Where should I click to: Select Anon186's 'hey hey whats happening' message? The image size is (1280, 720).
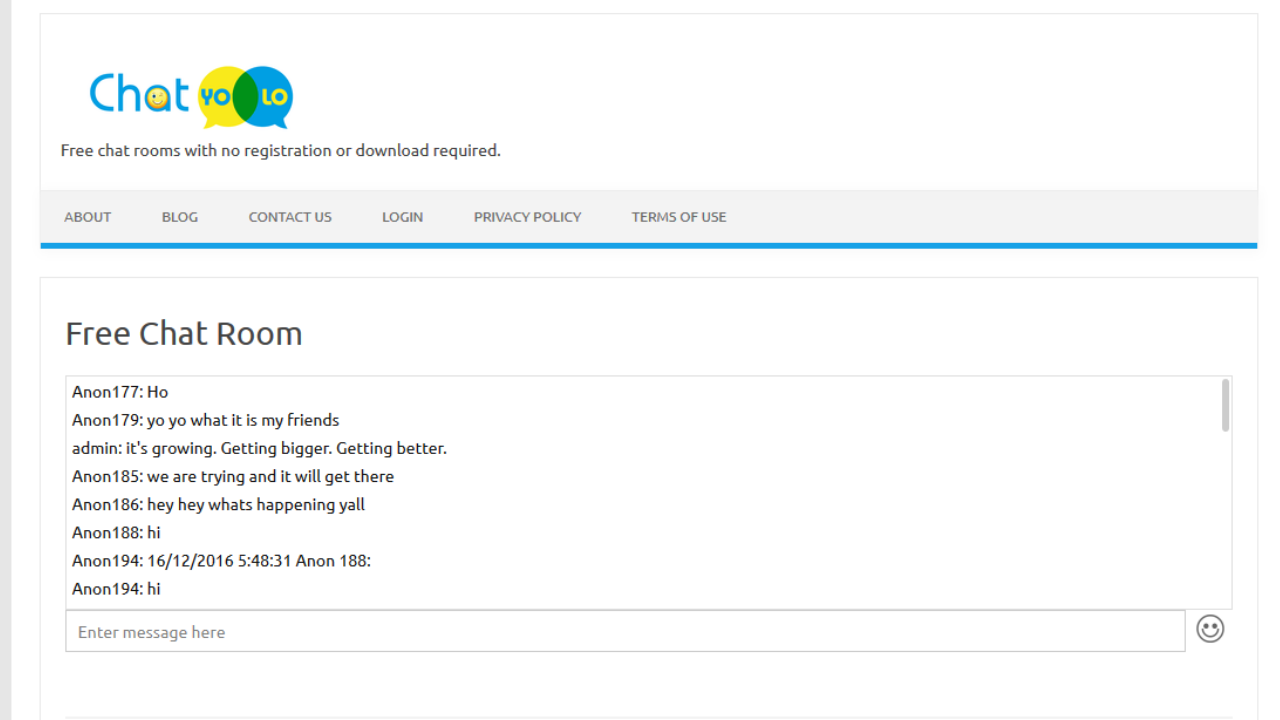click(218, 504)
